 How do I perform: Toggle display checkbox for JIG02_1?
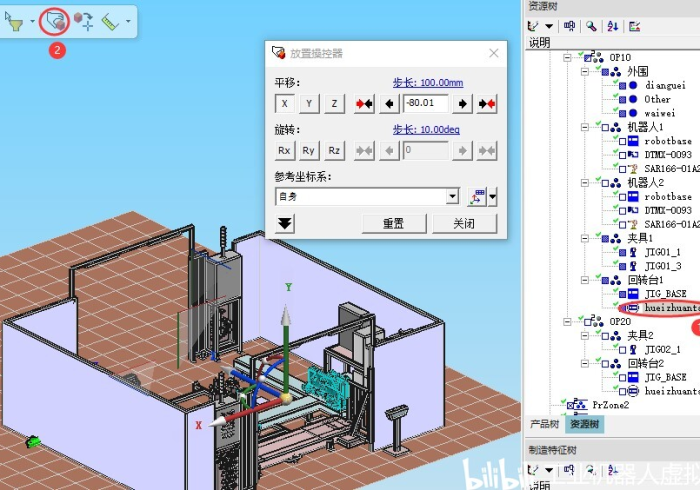tap(623, 349)
